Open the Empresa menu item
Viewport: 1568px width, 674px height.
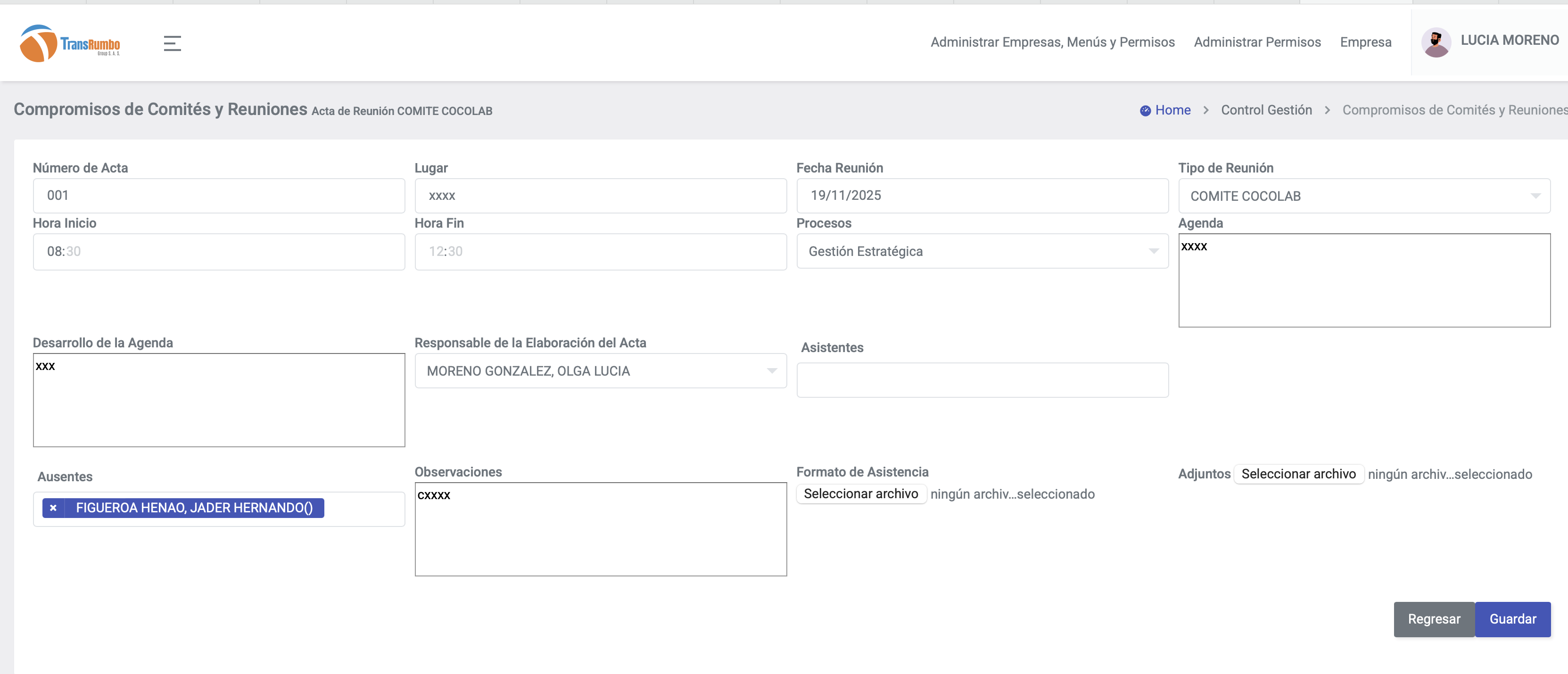pos(1365,42)
